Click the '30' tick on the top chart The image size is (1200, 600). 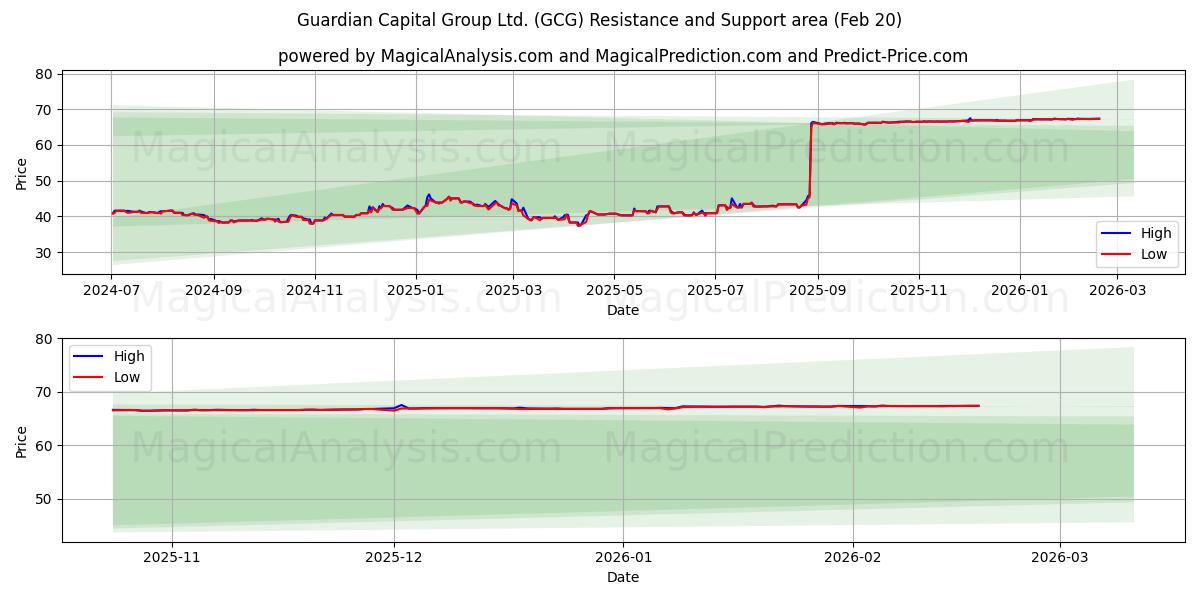coord(44,253)
